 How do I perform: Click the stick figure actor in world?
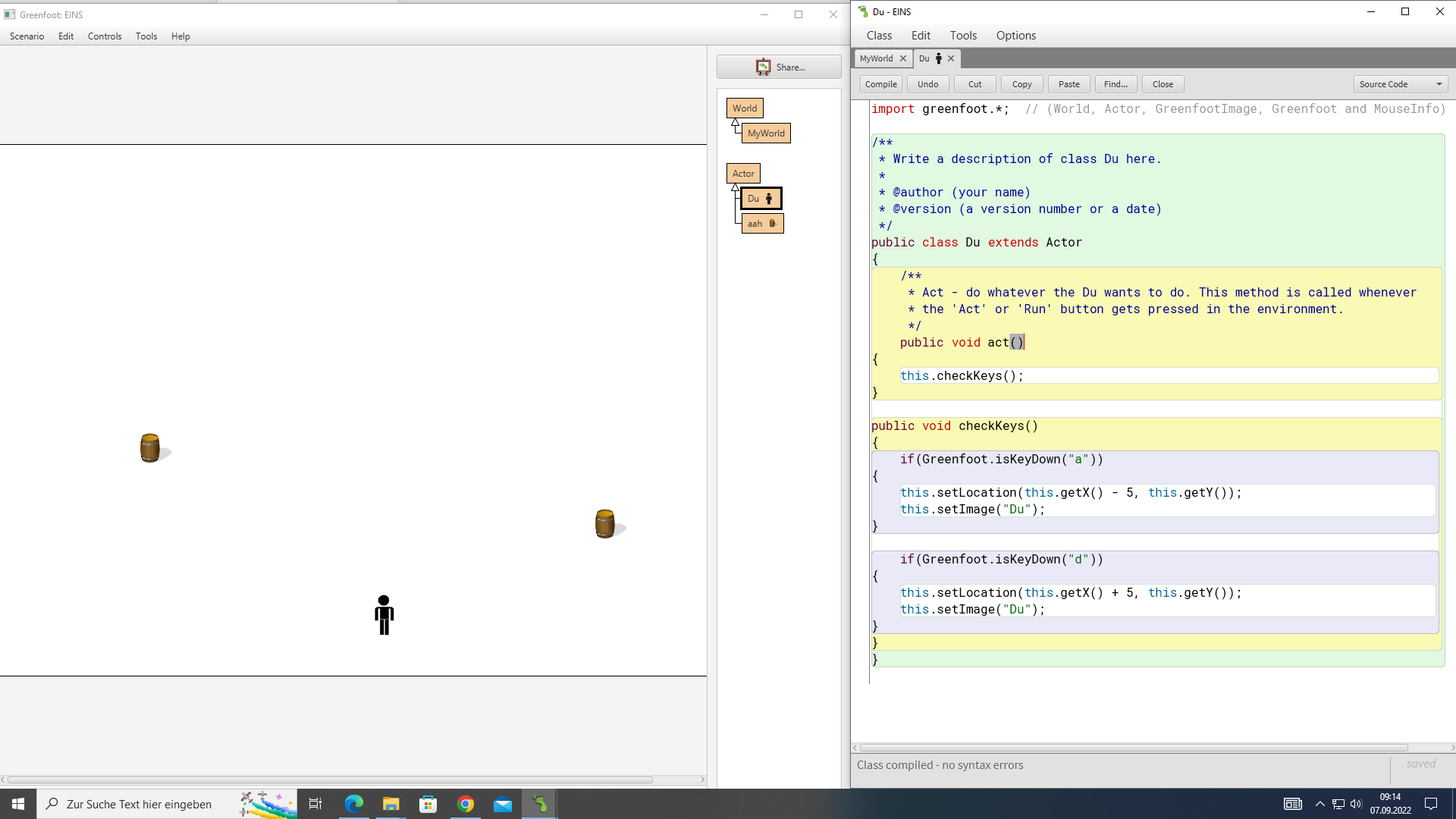[x=384, y=615]
